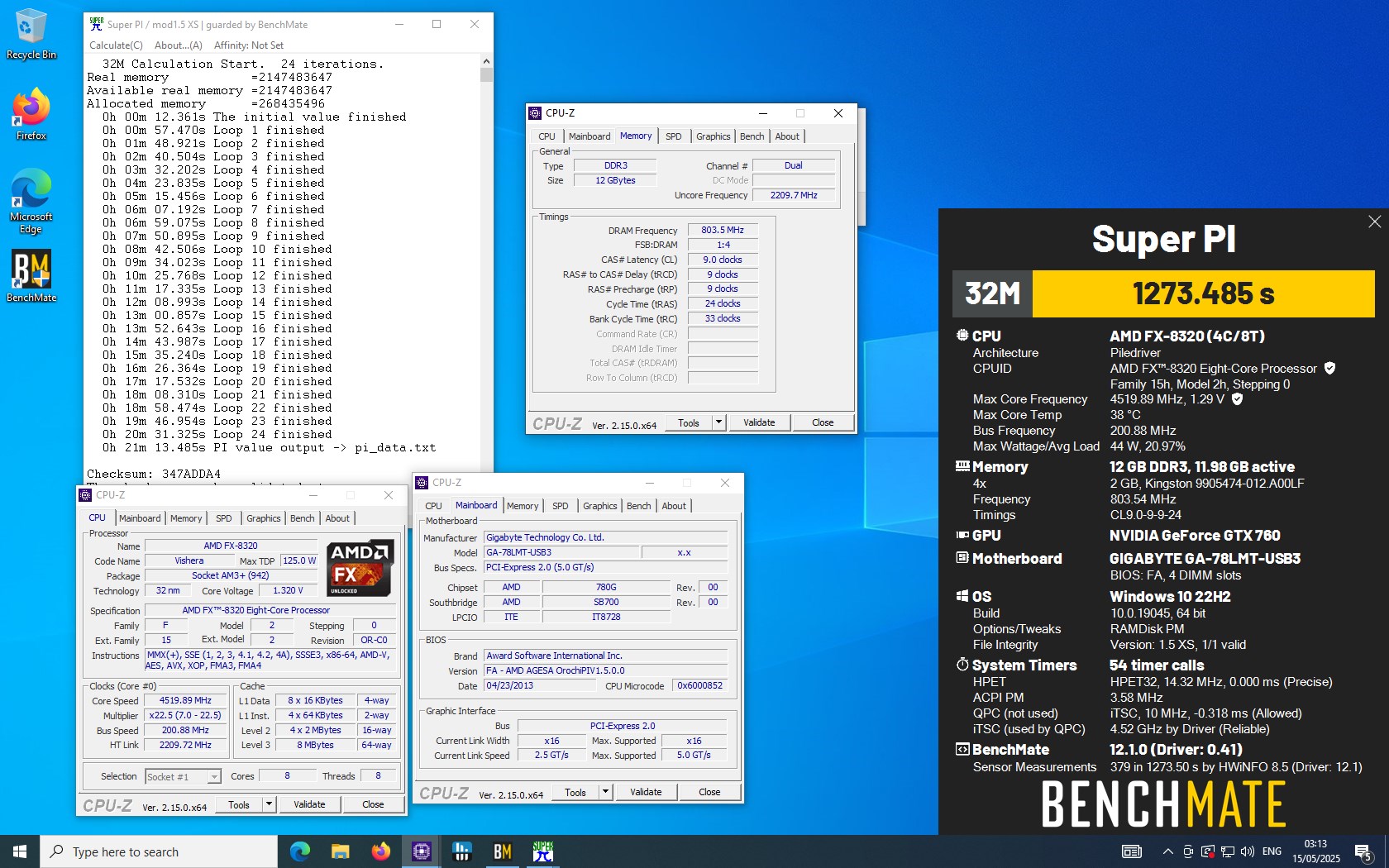
Task: Click Tools button in CPU-Z processor window
Action: click(239, 804)
